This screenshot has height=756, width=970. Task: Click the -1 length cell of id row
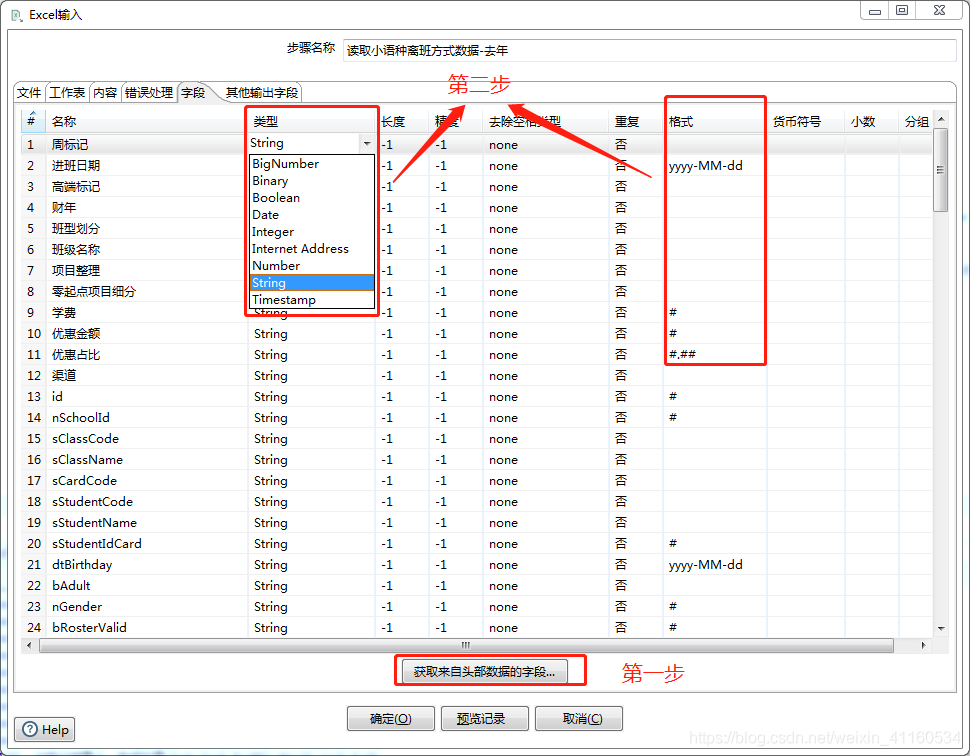[401, 397]
